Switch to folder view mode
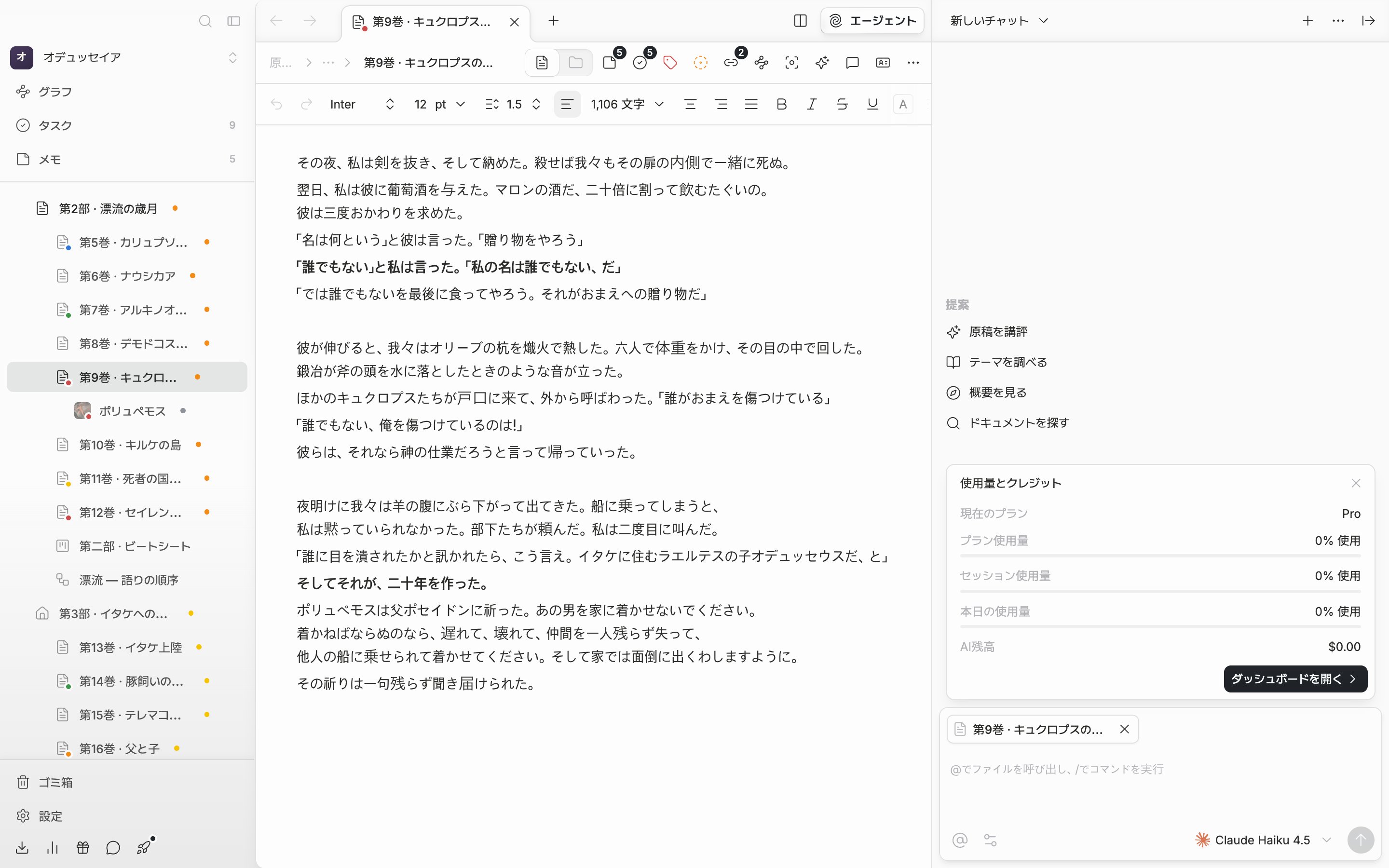The width and height of the screenshot is (1389, 868). [576, 63]
